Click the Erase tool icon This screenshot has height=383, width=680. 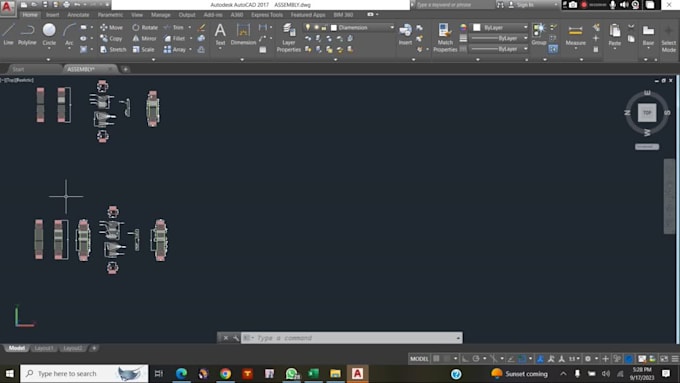pyautogui.click(x=201, y=27)
